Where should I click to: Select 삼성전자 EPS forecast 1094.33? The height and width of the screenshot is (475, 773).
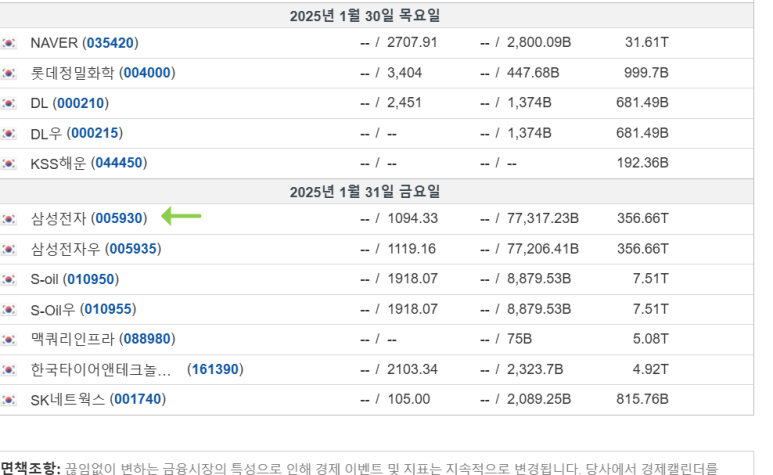(412, 218)
